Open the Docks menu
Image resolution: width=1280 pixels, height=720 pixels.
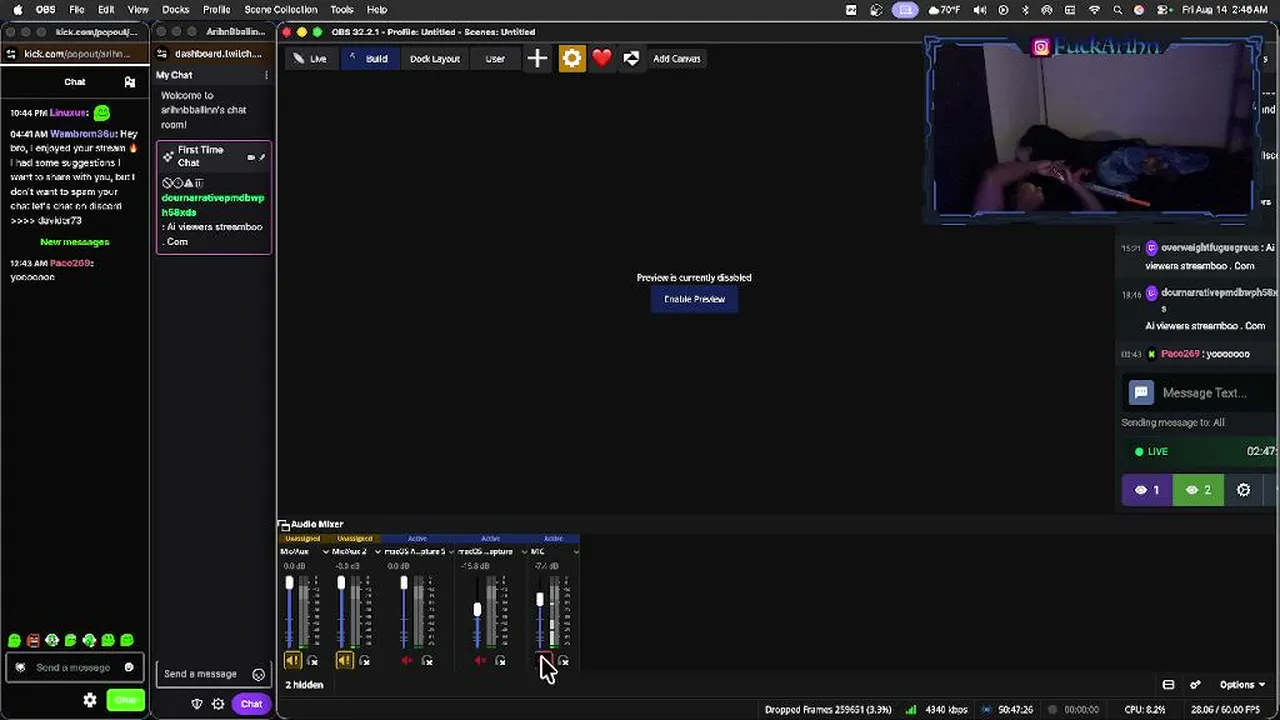(176, 10)
